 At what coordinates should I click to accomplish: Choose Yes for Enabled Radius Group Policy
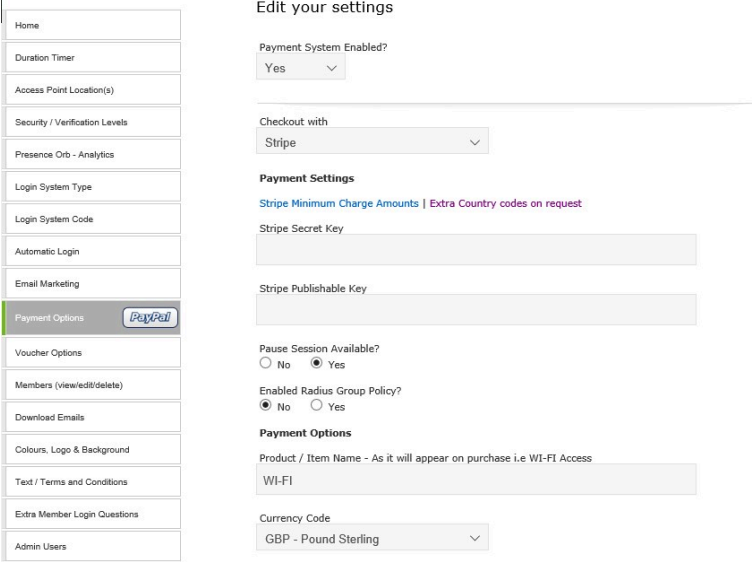pyautogui.click(x=318, y=406)
